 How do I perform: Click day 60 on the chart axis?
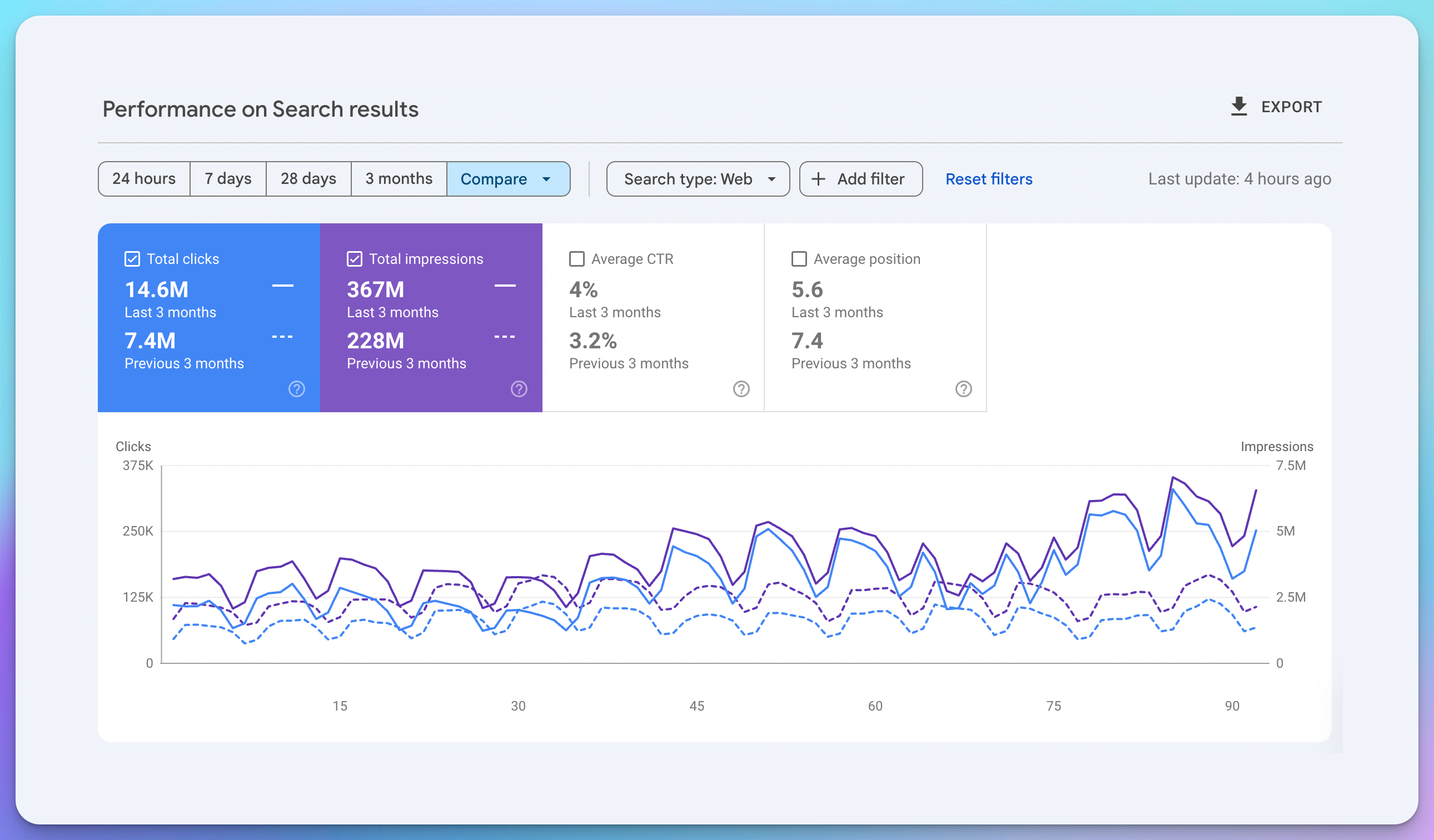tap(875, 706)
